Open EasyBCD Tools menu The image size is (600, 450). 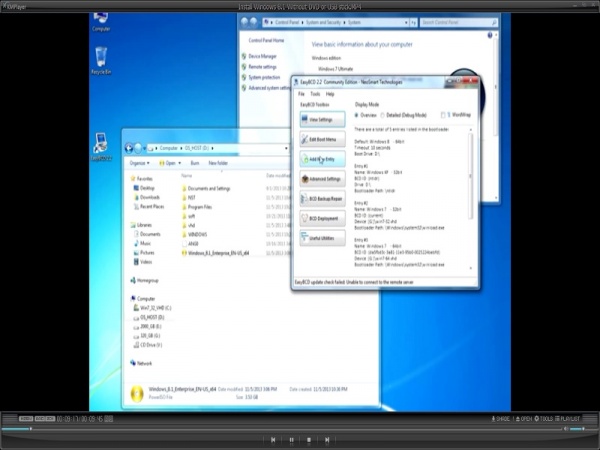[x=315, y=94]
